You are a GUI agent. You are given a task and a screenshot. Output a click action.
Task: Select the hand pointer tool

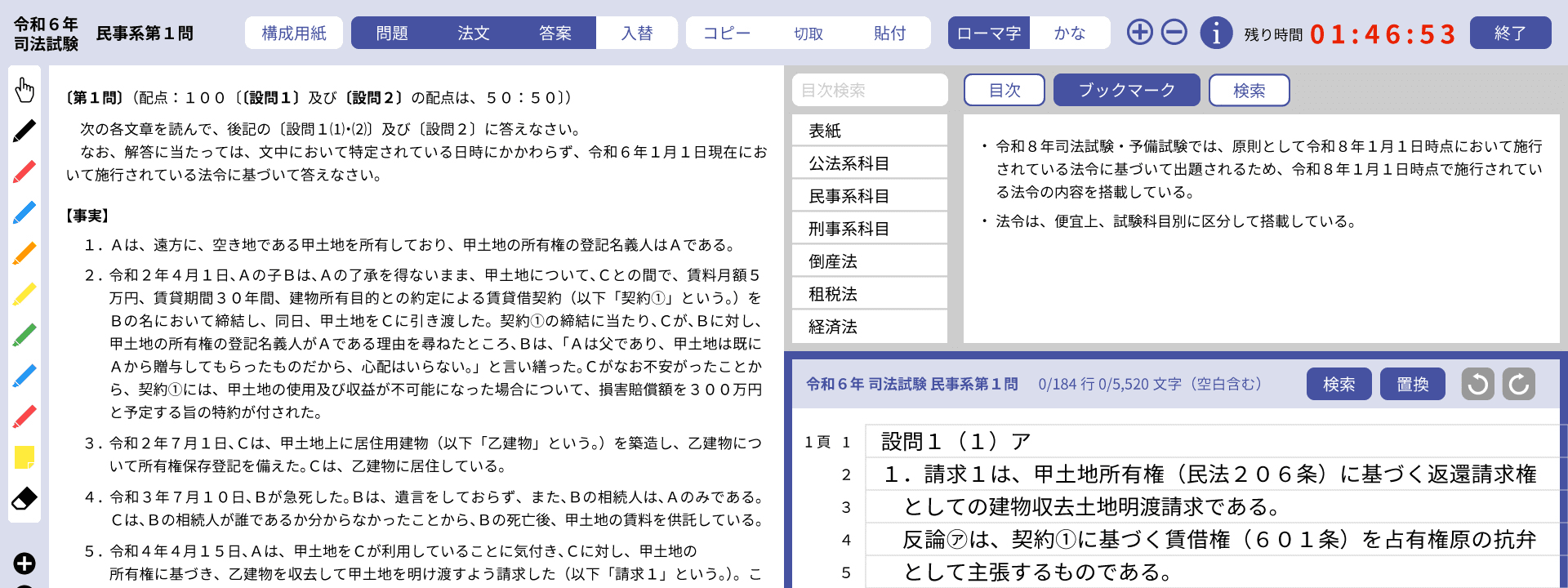coord(24,90)
